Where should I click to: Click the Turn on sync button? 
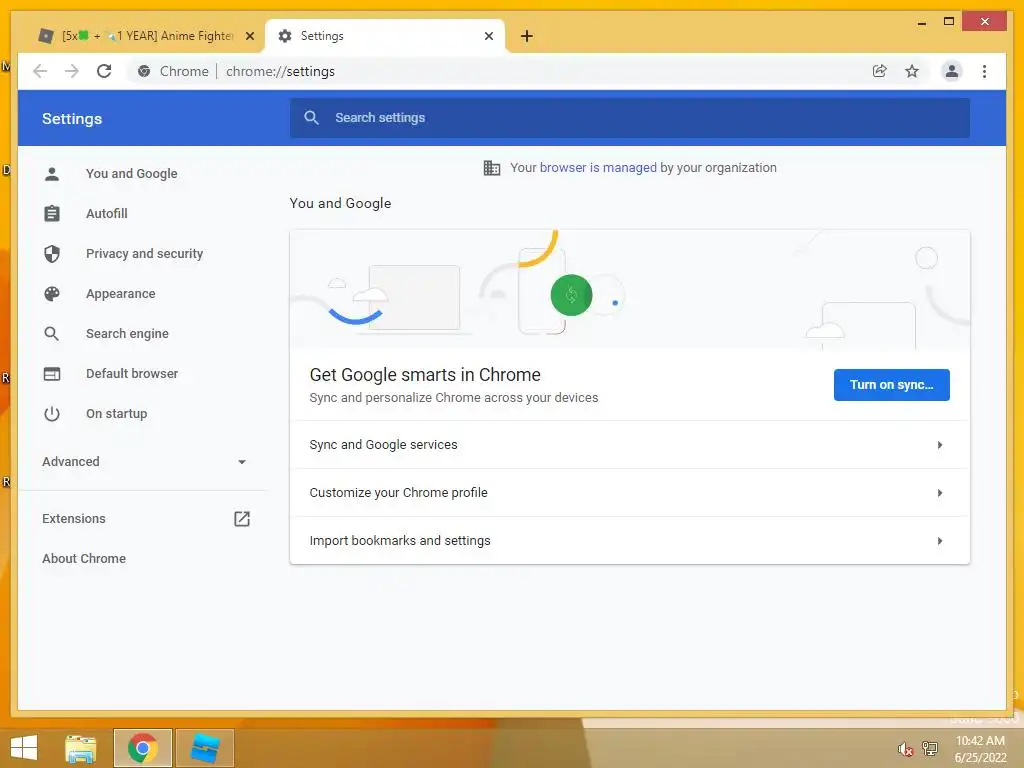click(x=891, y=385)
